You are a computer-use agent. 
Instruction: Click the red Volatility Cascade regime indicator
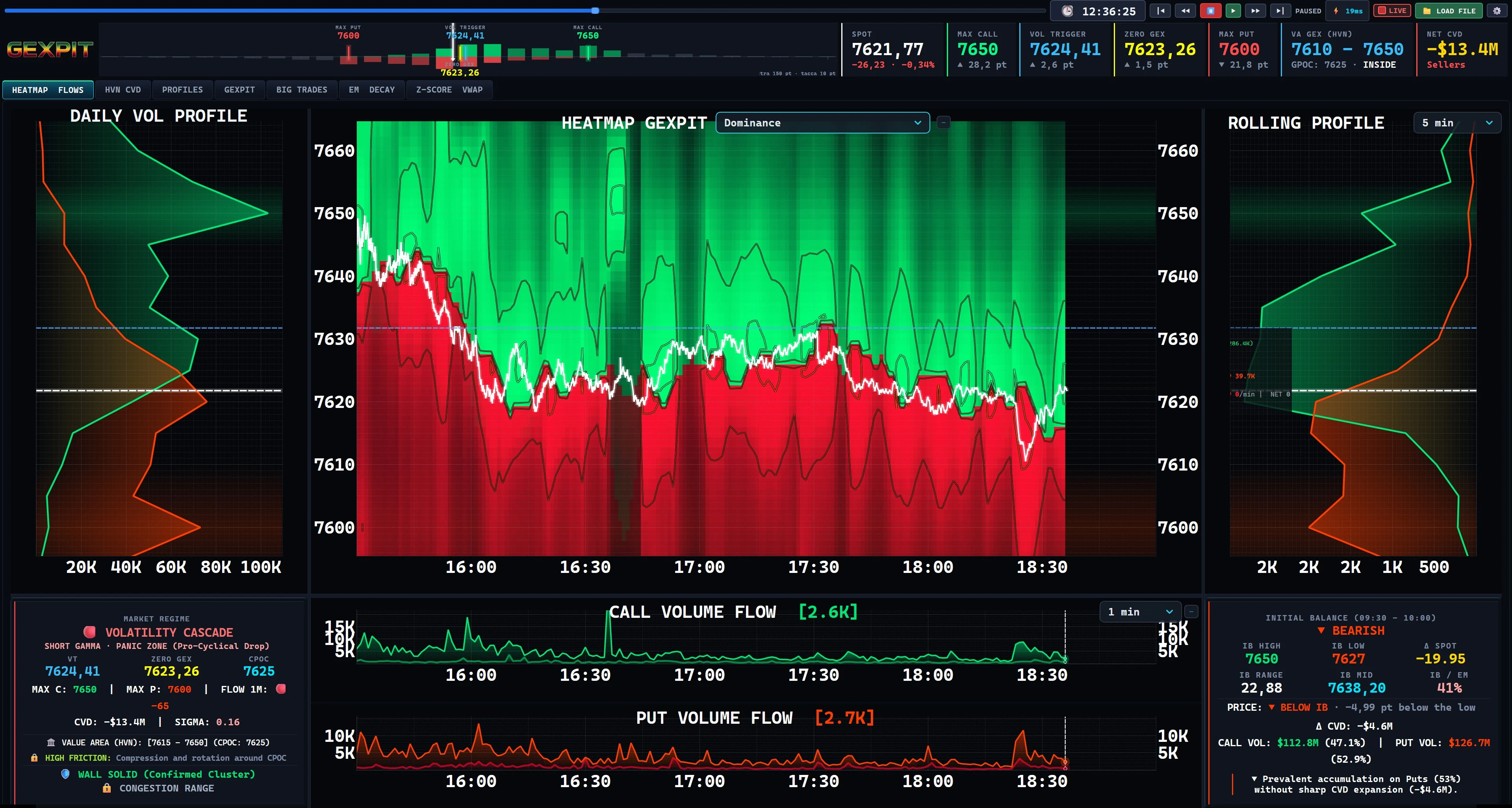tap(89, 632)
